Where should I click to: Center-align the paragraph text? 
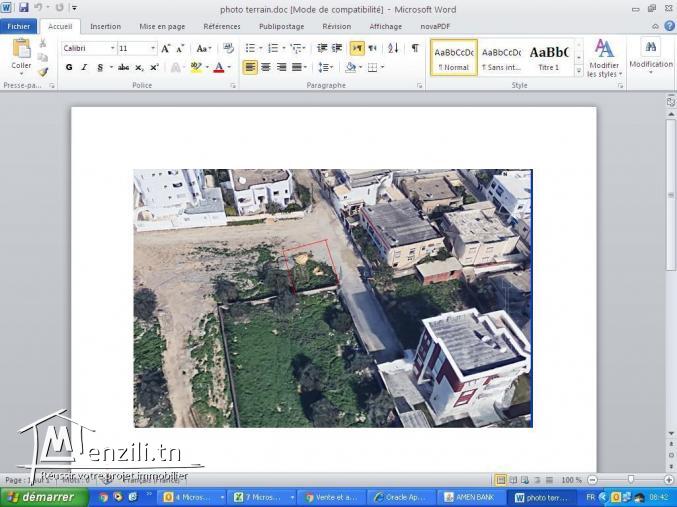pyautogui.click(x=266, y=67)
